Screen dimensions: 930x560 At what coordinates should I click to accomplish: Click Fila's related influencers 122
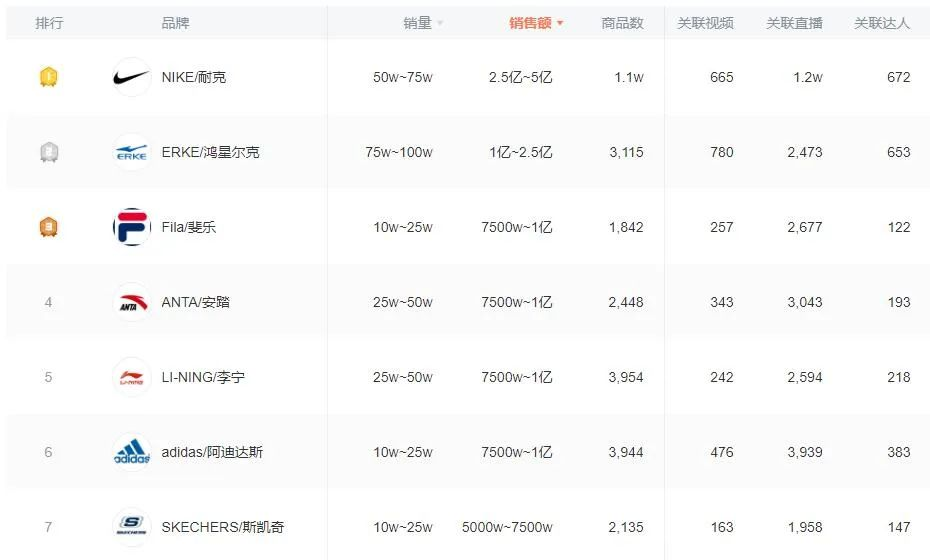899,227
